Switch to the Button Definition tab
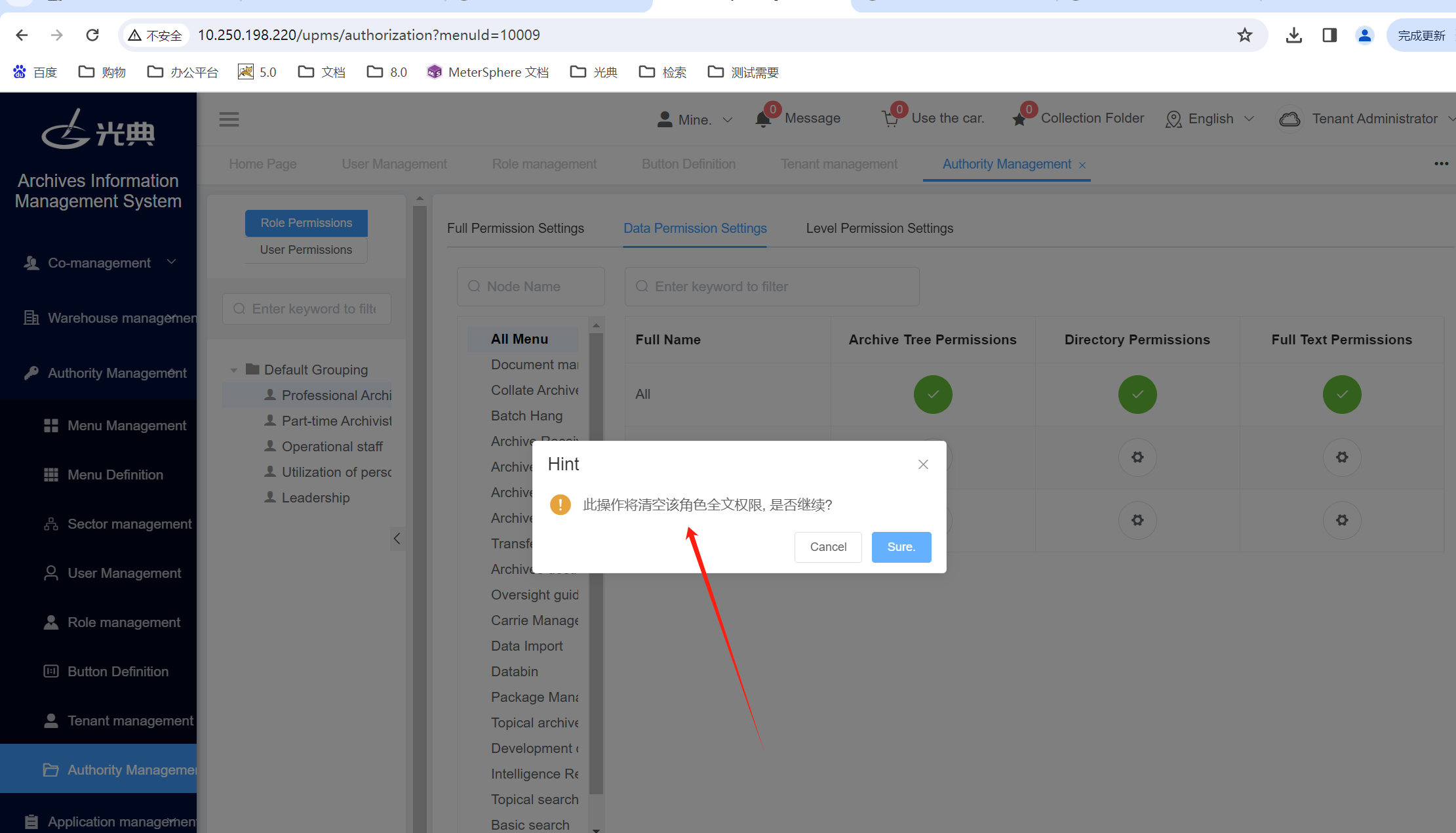Screen dimensions: 1456x833 tap(688, 164)
